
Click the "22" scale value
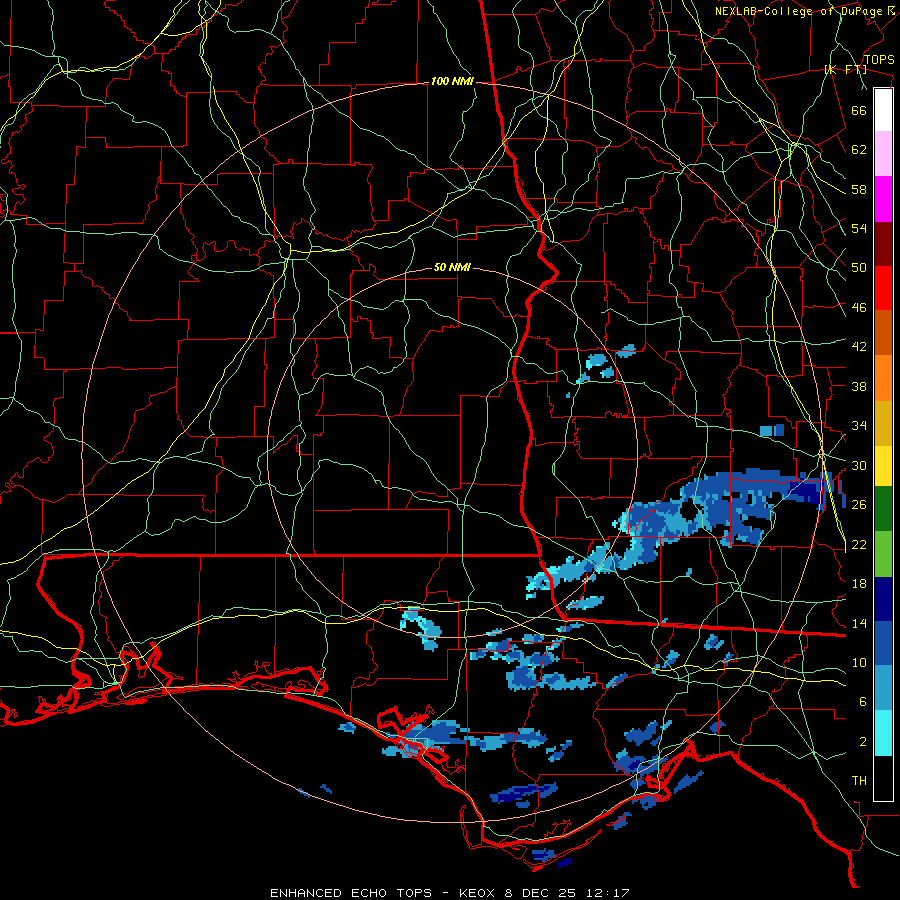[859, 544]
